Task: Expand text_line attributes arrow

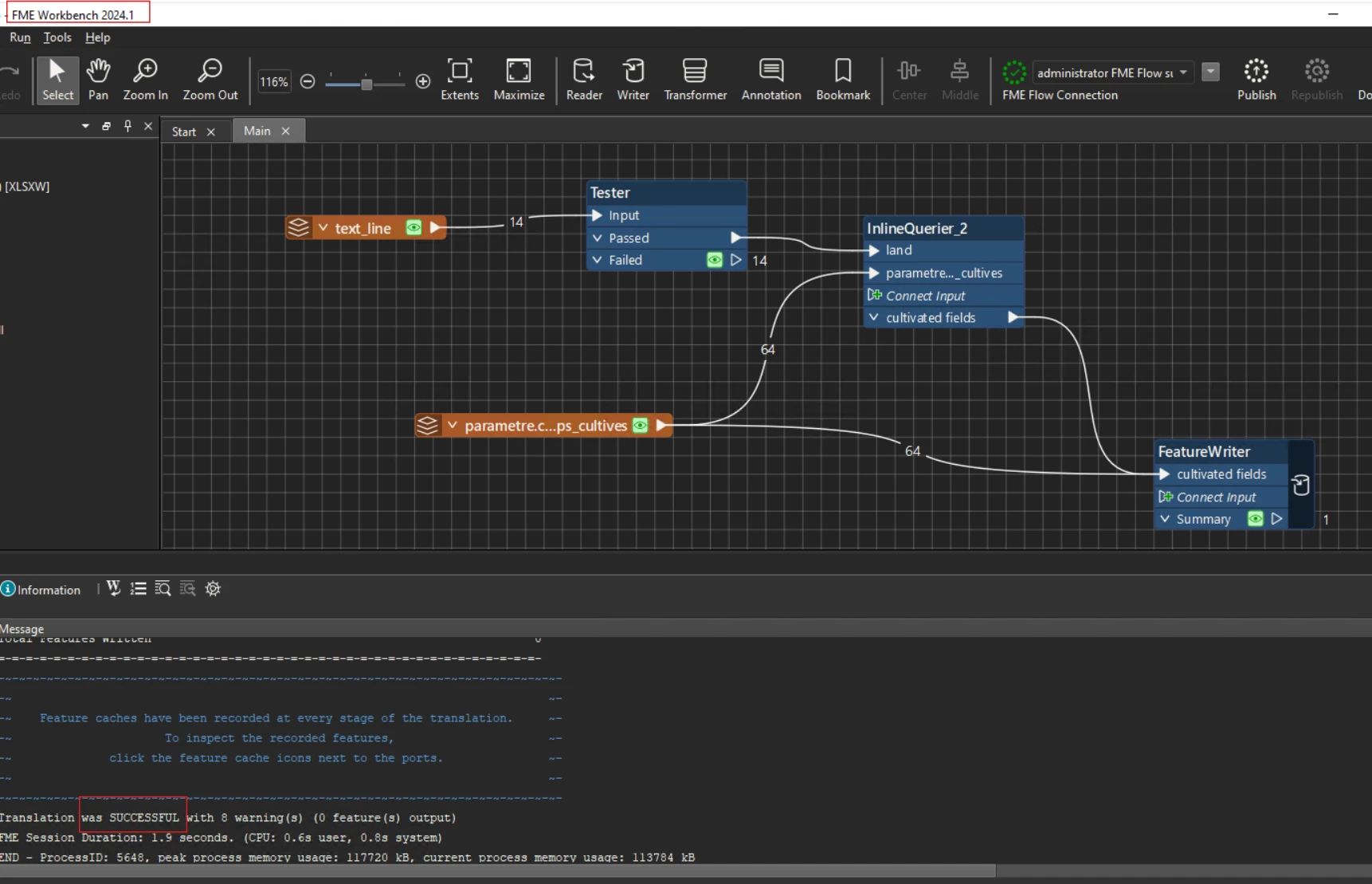Action: point(323,228)
